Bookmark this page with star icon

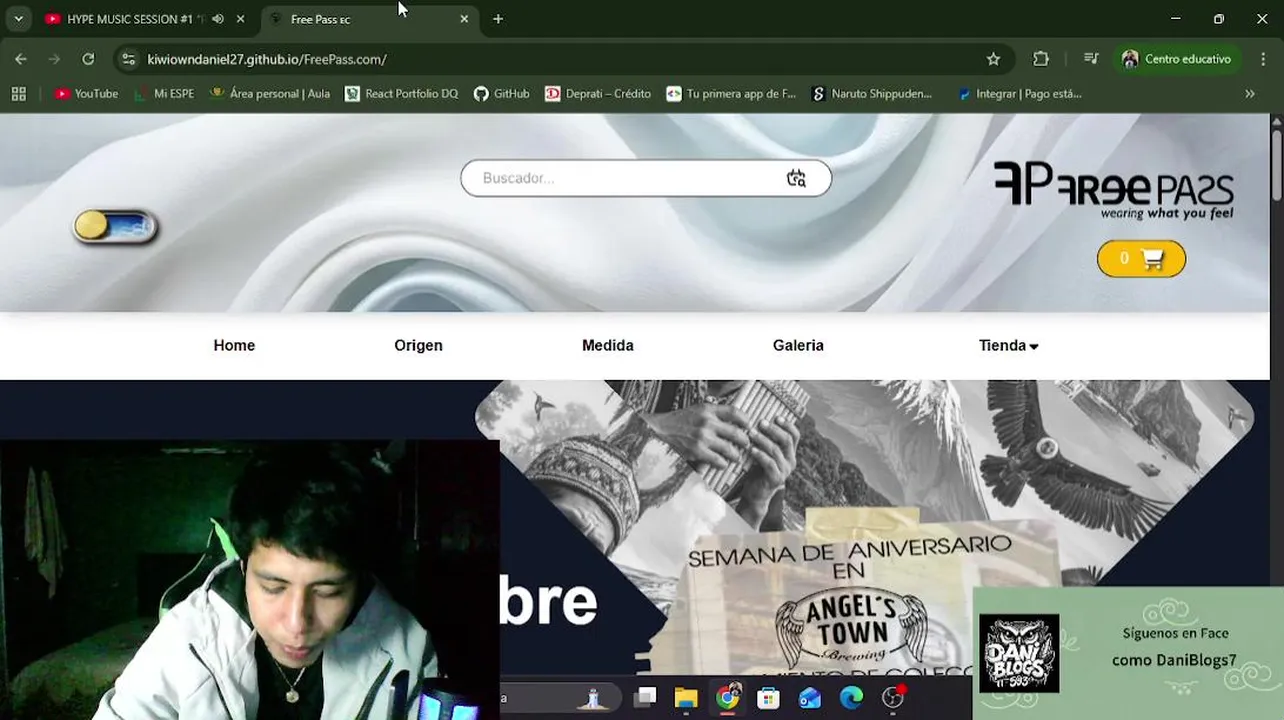[x=993, y=59]
